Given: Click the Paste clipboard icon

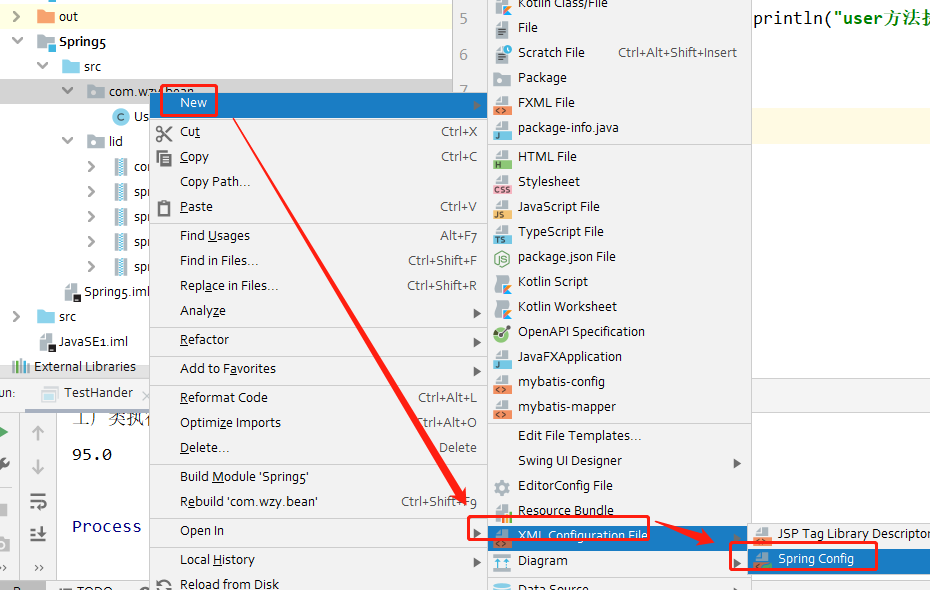Looking at the screenshot, I should [x=164, y=208].
